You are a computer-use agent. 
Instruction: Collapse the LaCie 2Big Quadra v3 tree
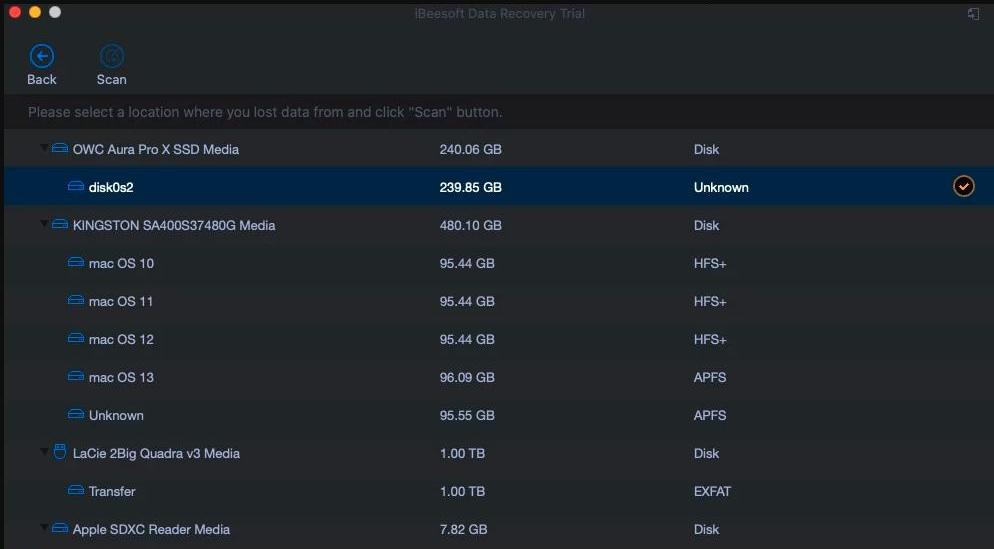coord(44,452)
